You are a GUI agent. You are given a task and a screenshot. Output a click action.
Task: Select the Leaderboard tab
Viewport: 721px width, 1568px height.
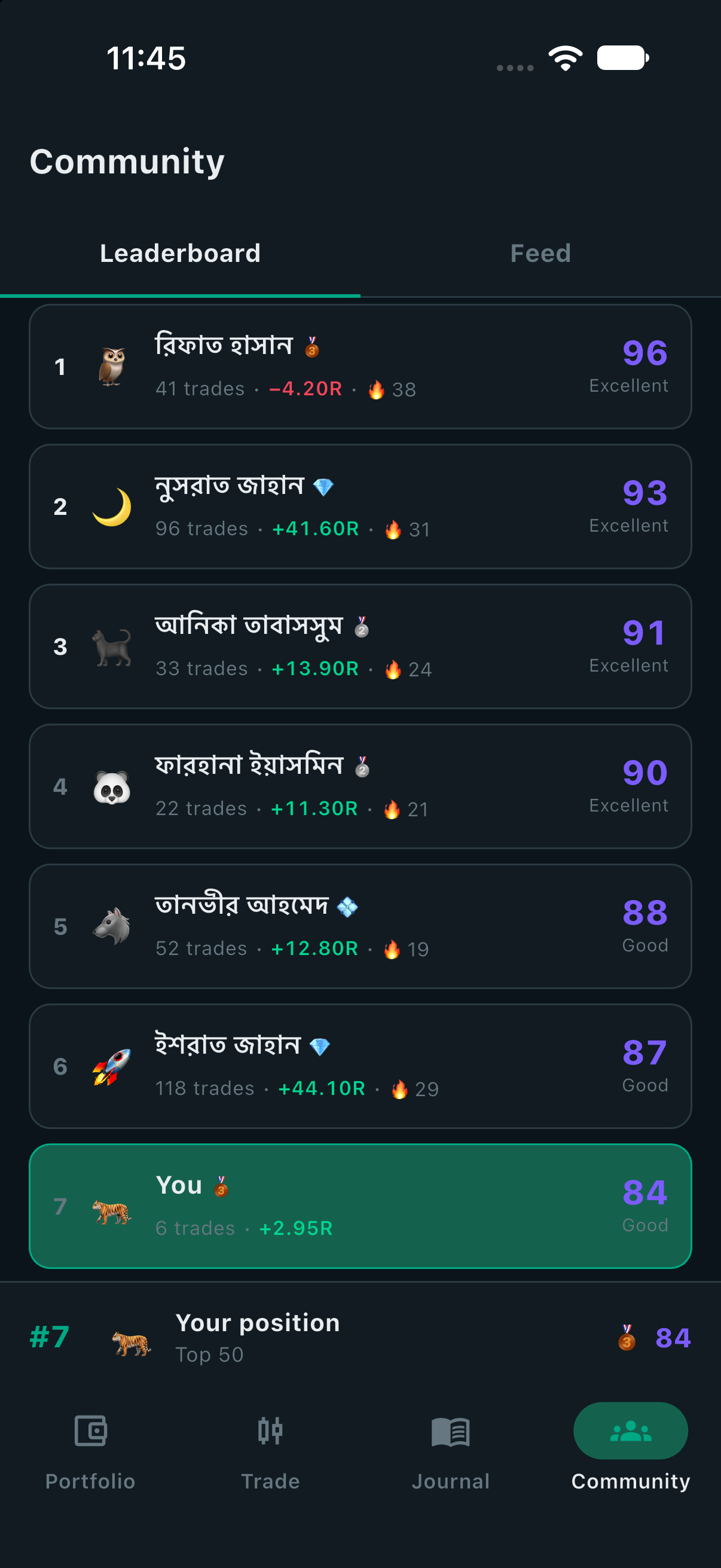180,253
